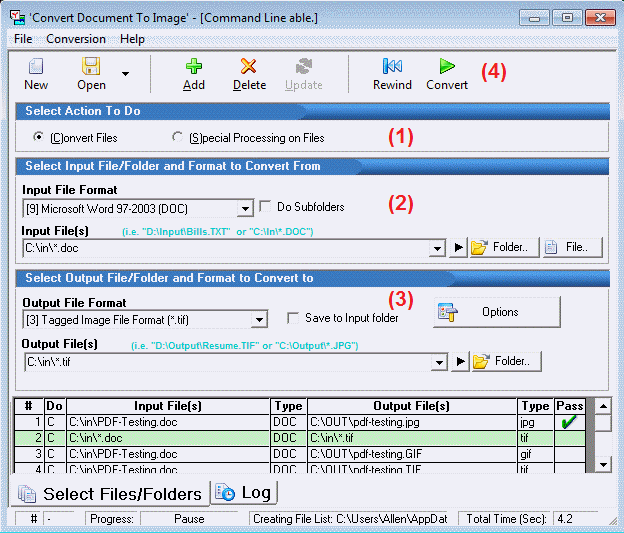Click the Pass column header
This screenshot has height=533, width=624.
(570, 406)
